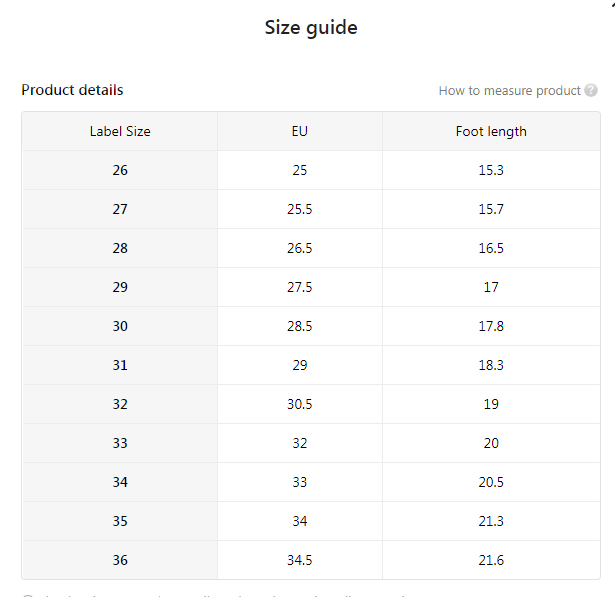Screen dimensions: 615x597
Task: Select label size 28 row cell
Action: coord(120,248)
